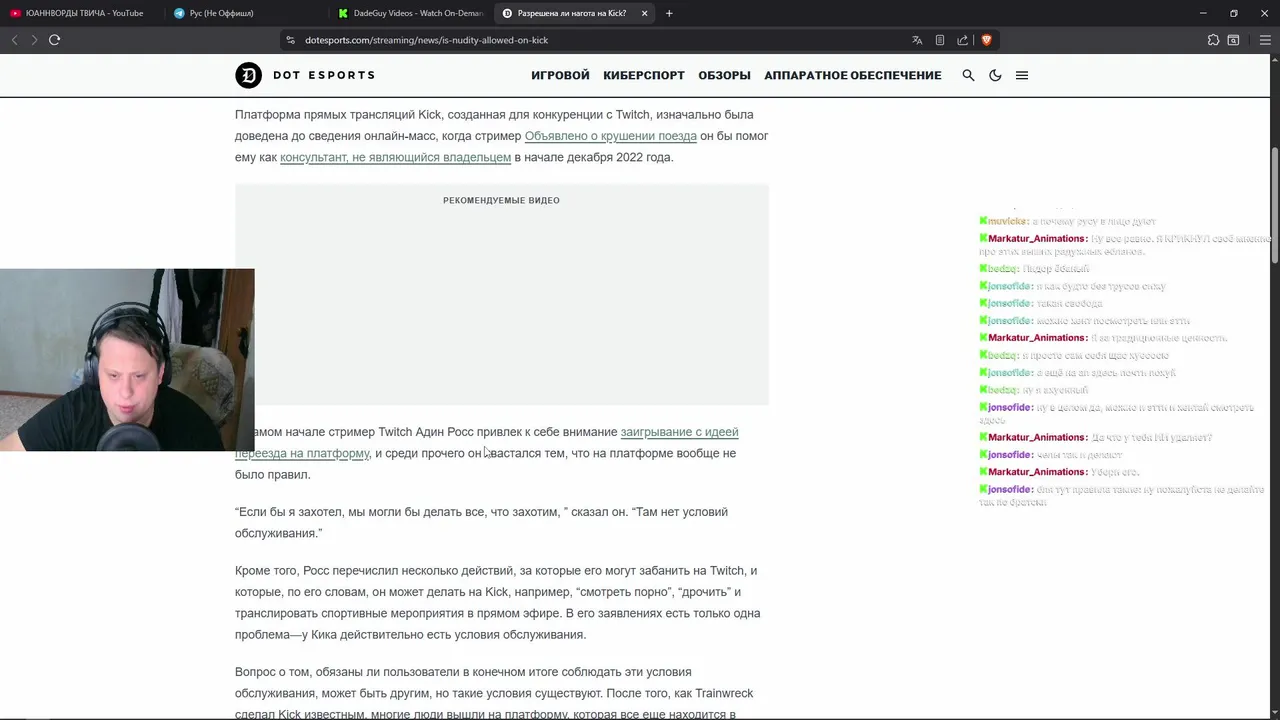The height and width of the screenshot is (720, 1280).
Task: Switch to the DadeGuy Videos Kick tab
Action: point(410,13)
